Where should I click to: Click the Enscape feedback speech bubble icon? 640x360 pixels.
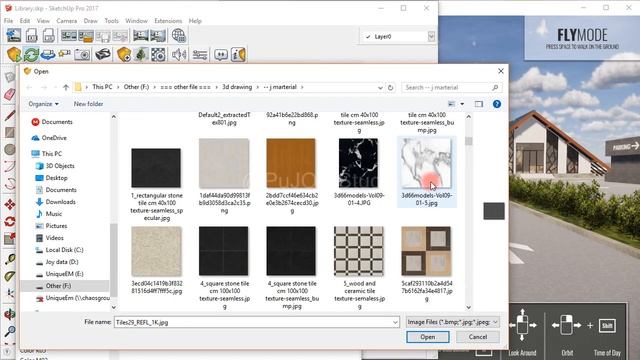pos(221,54)
